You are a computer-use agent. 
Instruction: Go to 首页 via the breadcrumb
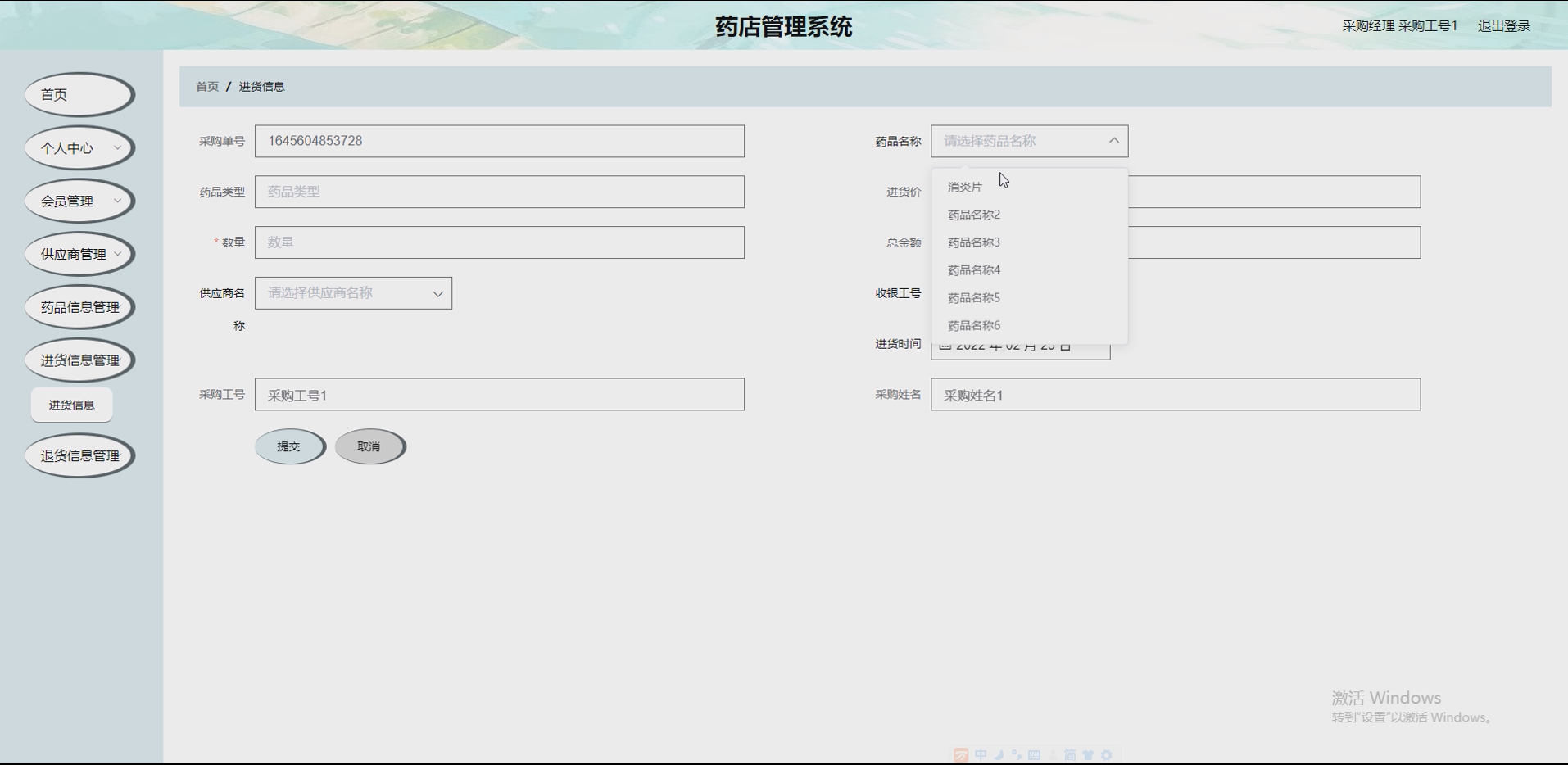coord(207,87)
